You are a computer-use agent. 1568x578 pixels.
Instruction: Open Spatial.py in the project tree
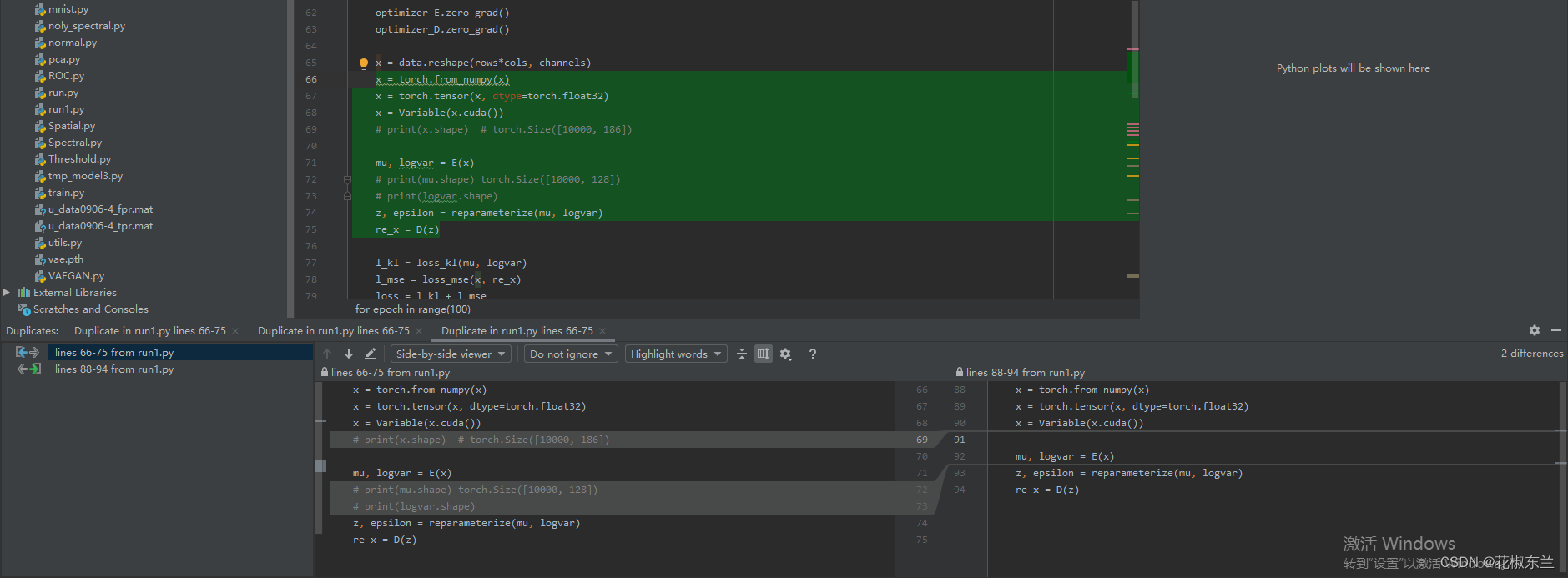[x=72, y=126]
